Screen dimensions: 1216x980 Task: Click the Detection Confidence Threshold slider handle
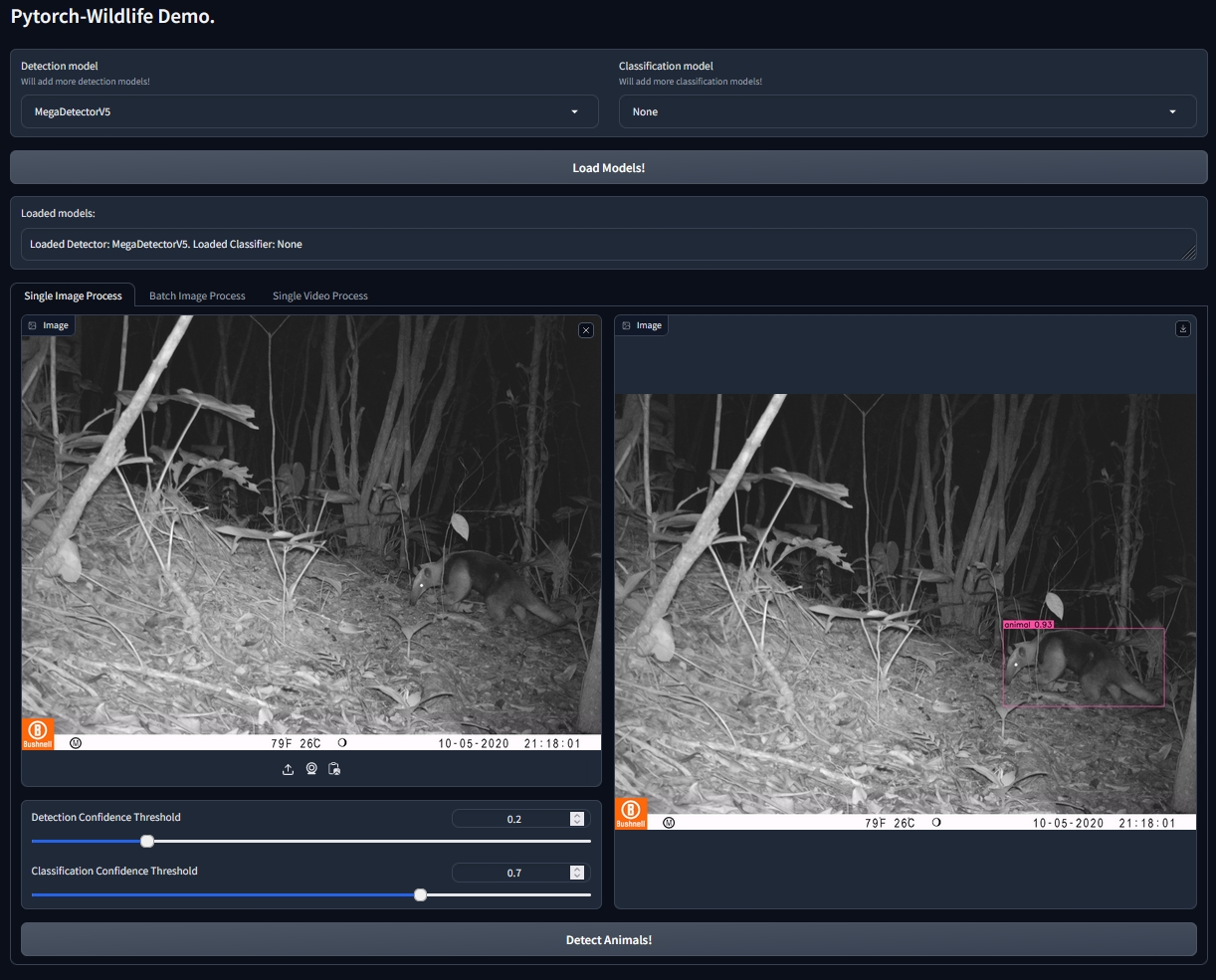147,842
